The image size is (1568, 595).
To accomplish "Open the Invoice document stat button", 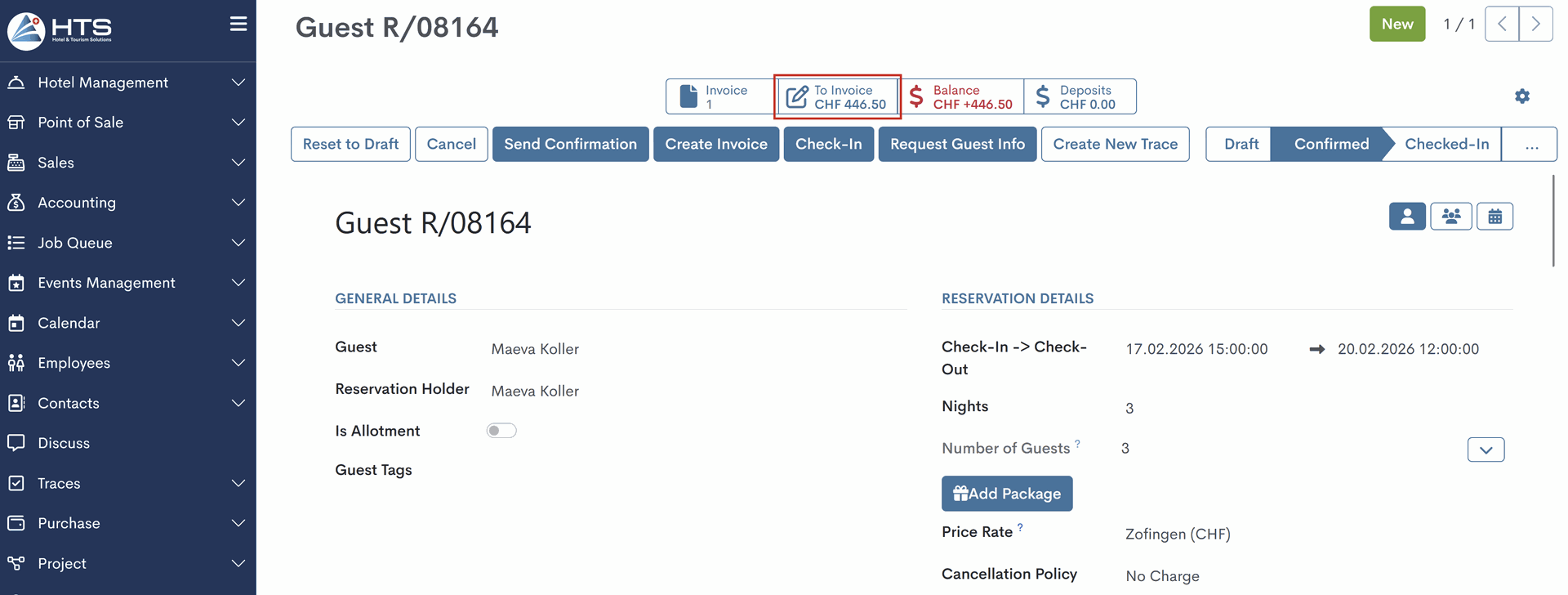I will pos(719,96).
